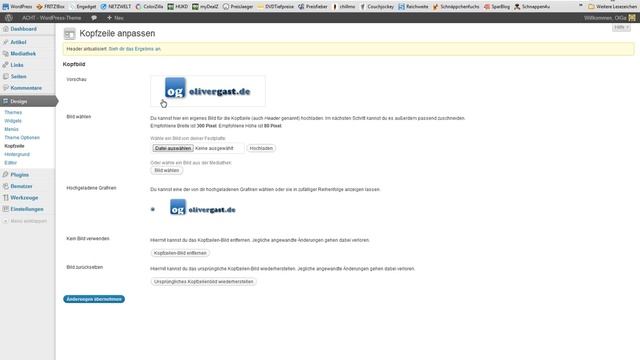Open Werkzeuge in sidebar
Viewport: 640px width, 360px height.
coord(24,198)
